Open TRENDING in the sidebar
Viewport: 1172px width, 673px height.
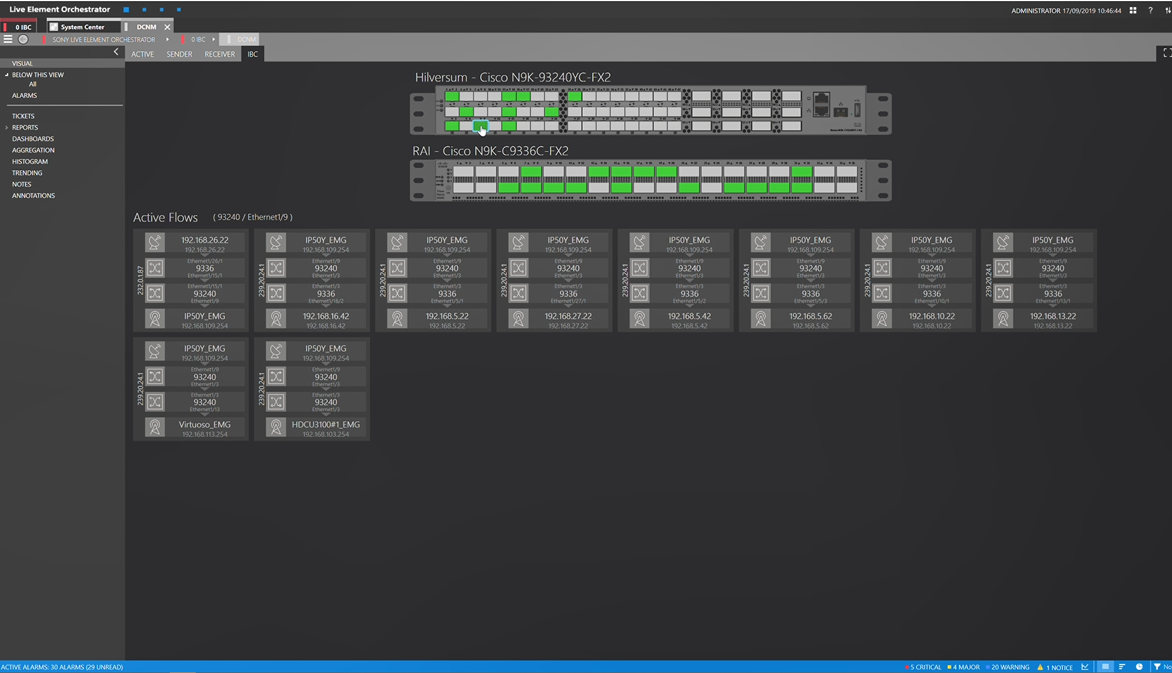(x=27, y=173)
